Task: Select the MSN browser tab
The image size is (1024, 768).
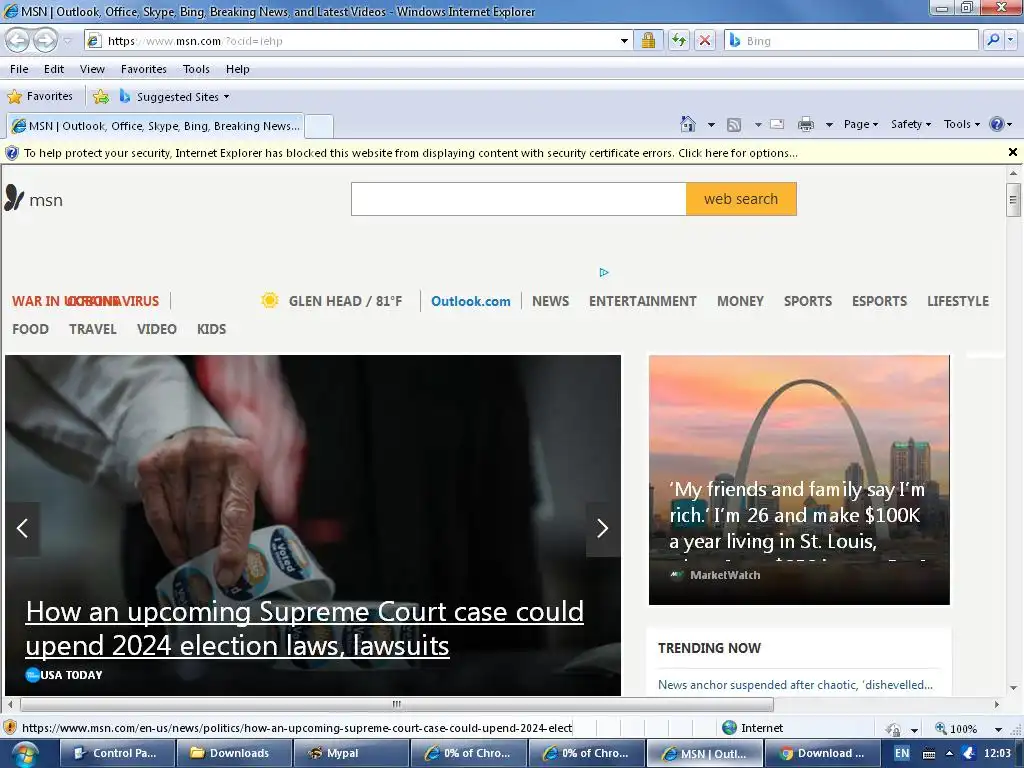Action: pyautogui.click(x=155, y=126)
